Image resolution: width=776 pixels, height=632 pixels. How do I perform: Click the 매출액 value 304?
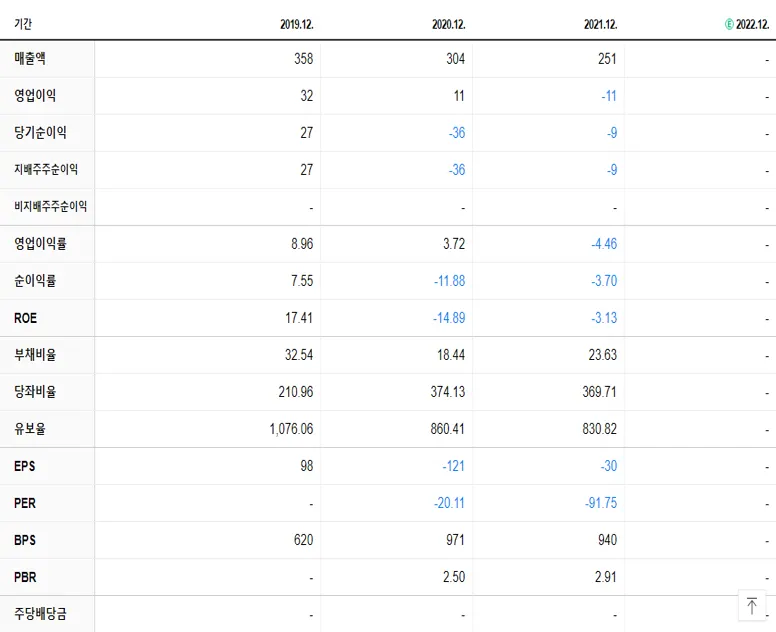(x=455, y=59)
